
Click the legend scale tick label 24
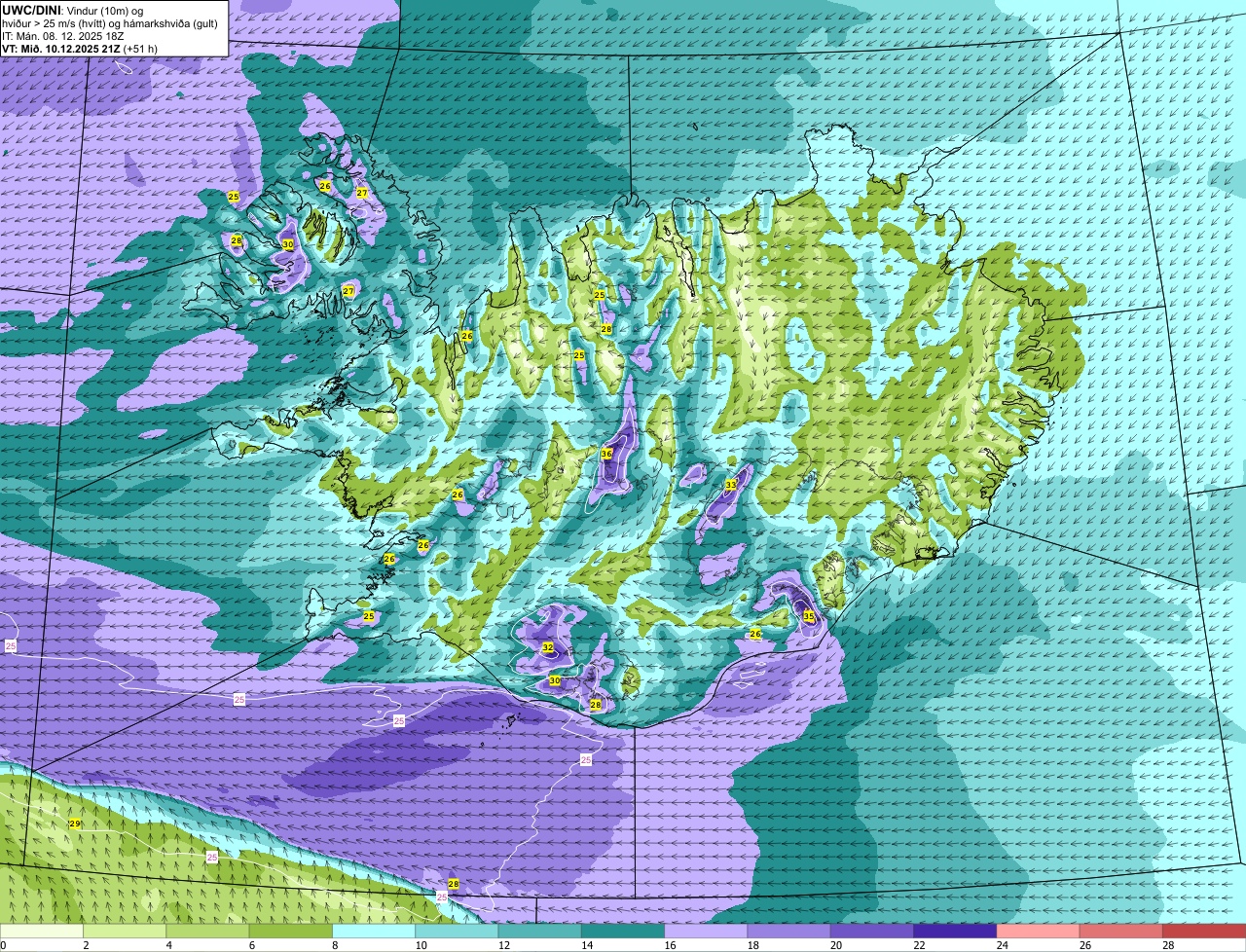pyautogui.click(x=1003, y=944)
